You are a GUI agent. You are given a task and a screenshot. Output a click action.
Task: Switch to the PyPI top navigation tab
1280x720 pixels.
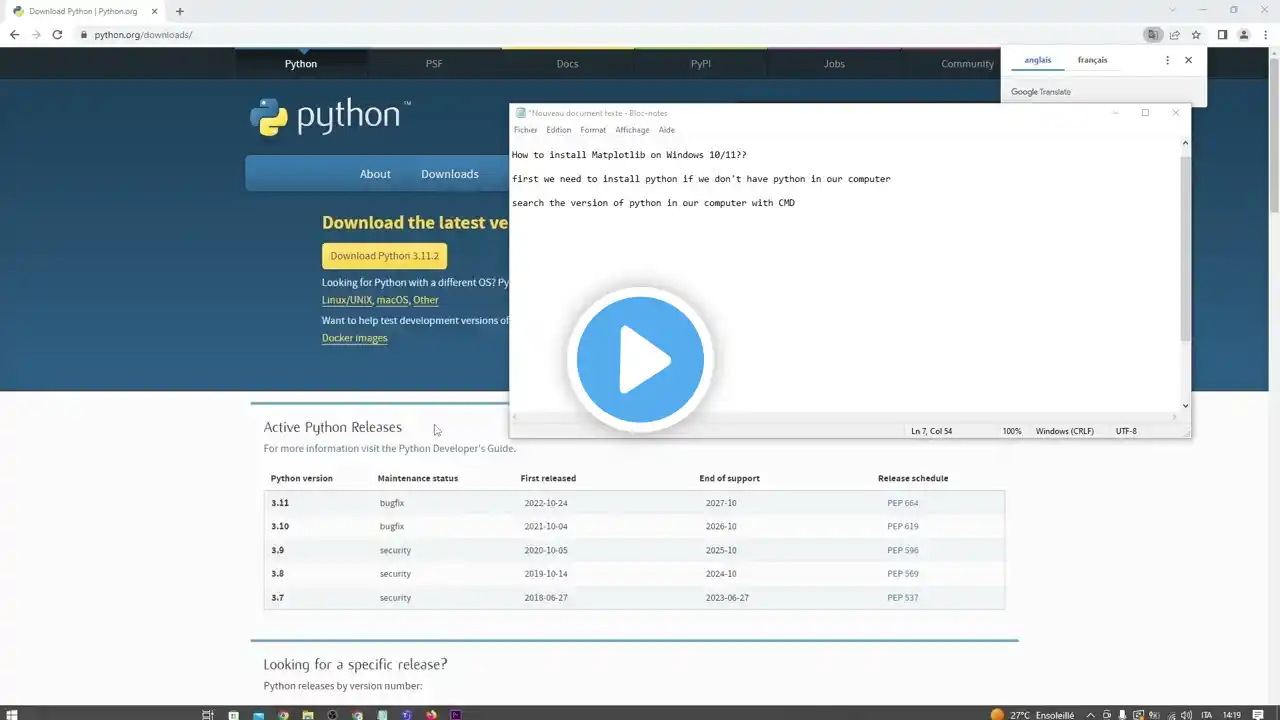[x=700, y=64]
